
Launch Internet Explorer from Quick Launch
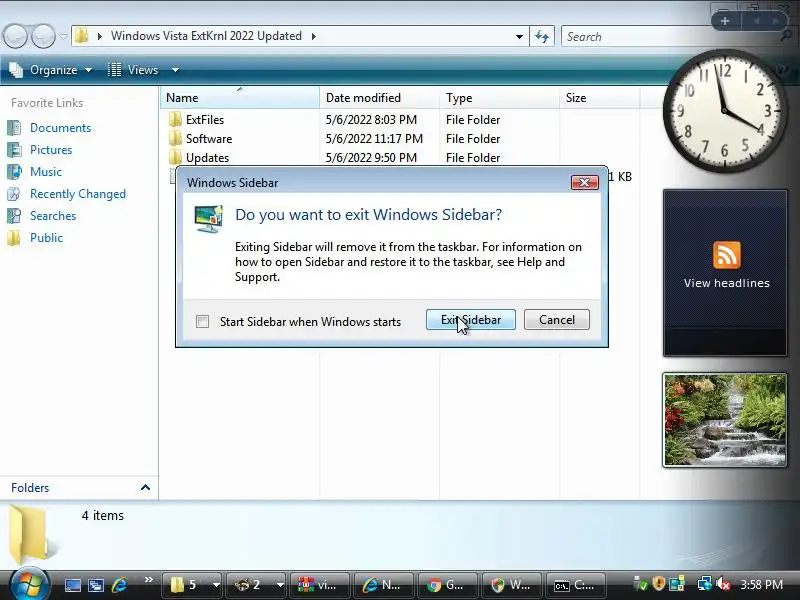click(119, 585)
